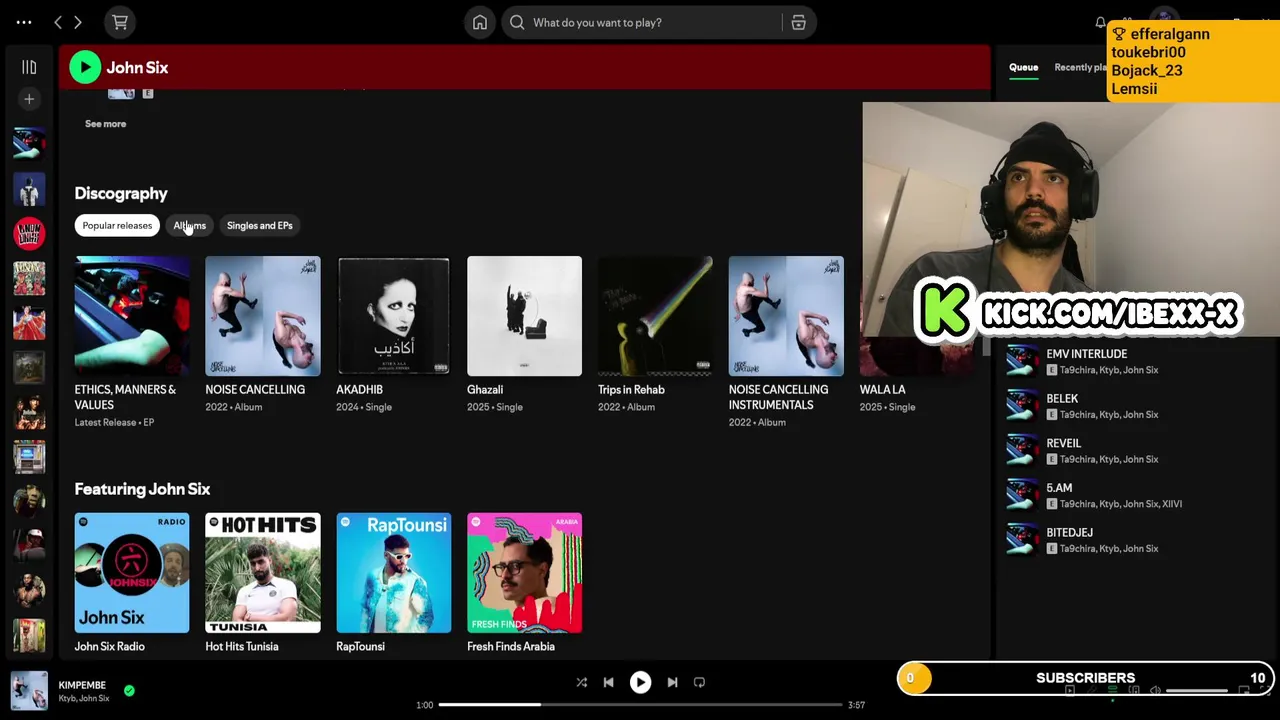Image resolution: width=1280 pixels, height=720 pixels.
Task: Click the main play button
Action: pyautogui.click(x=640, y=682)
